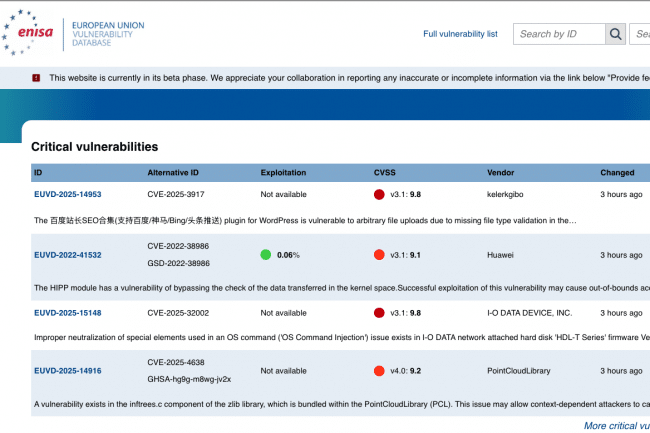This screenshot has width=650, height=433.
Task: Select the text CVE-2025-32002
Action: [178, 313]
